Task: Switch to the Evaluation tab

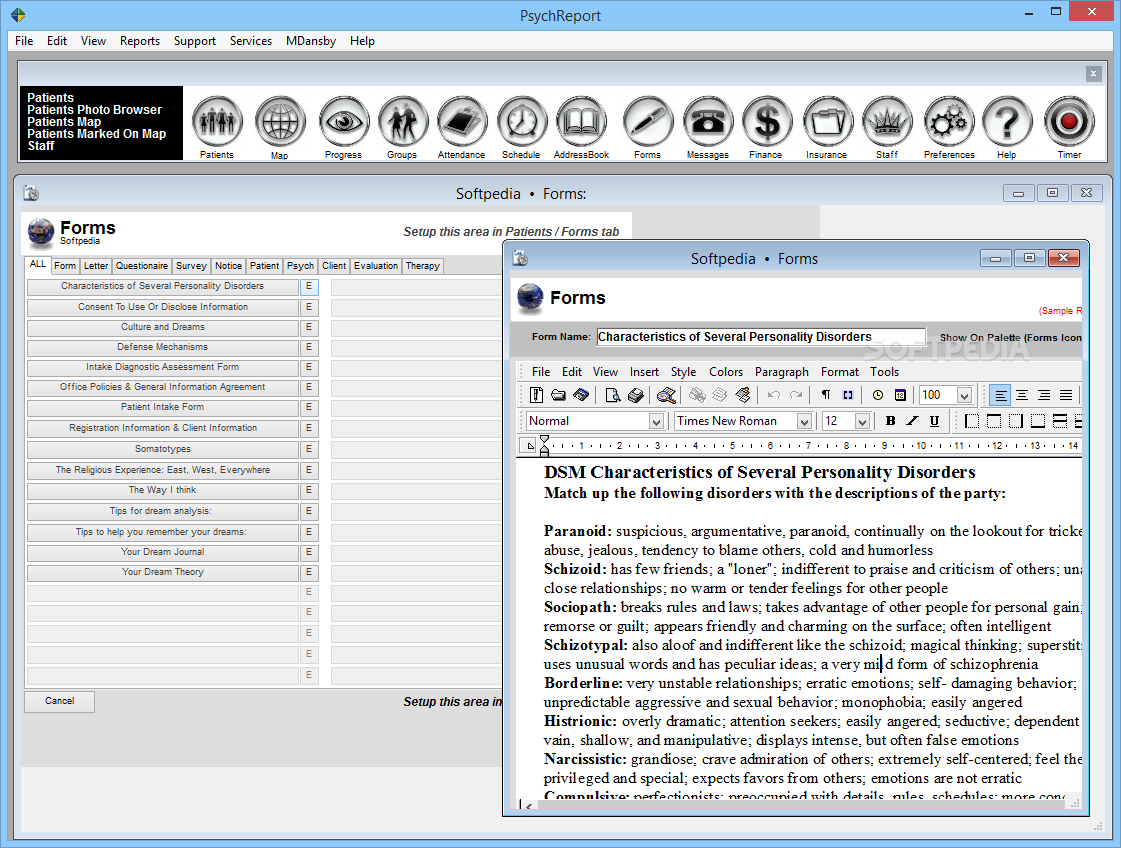Action: click(x=376, y=266)
